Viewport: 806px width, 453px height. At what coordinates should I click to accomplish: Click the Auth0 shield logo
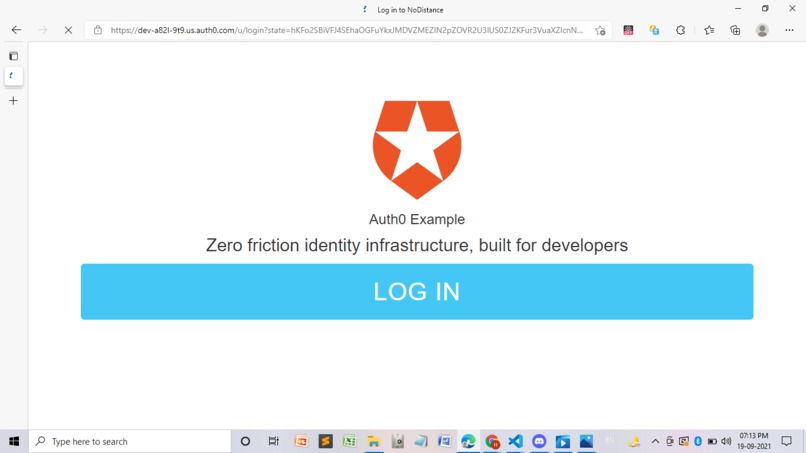(x=417, y=150)
